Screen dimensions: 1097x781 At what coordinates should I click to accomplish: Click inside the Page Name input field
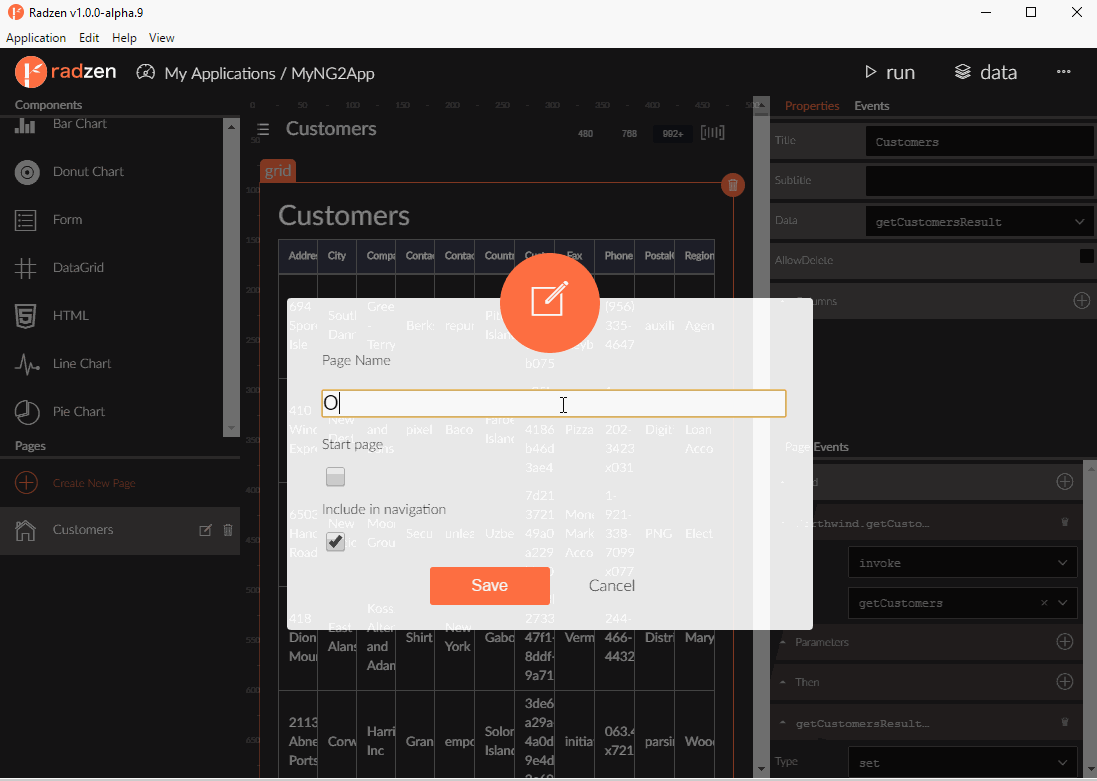tap(553, 403)
